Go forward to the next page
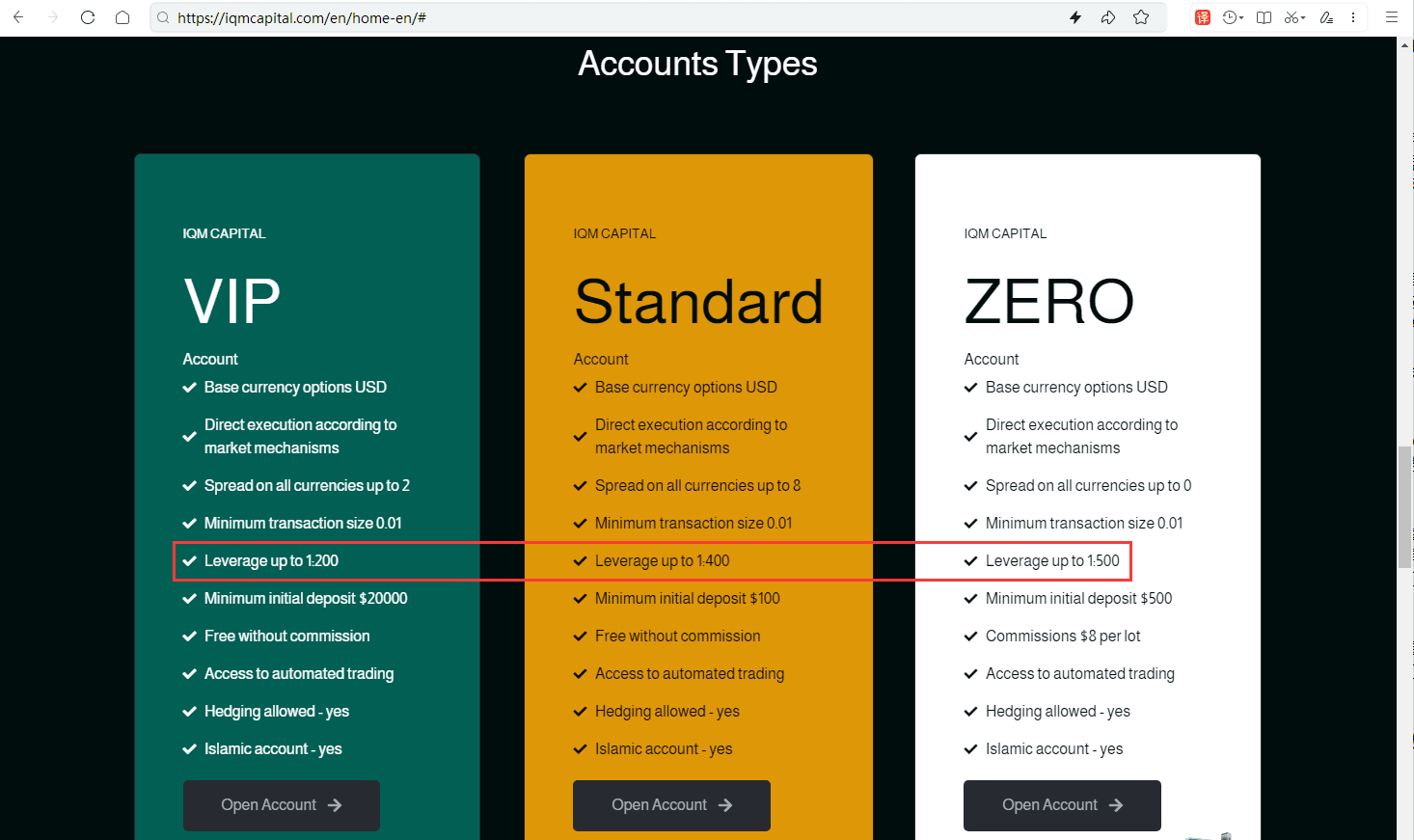 pyautogui.click(x=53, y=17)
